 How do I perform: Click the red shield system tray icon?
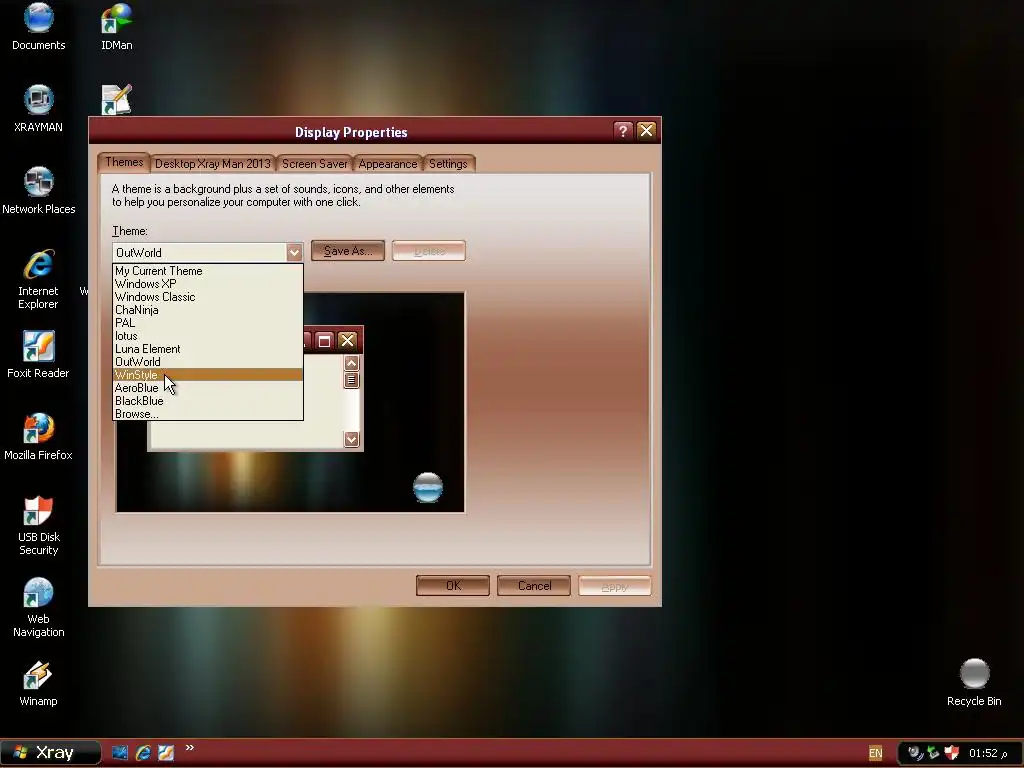[952, 753]
